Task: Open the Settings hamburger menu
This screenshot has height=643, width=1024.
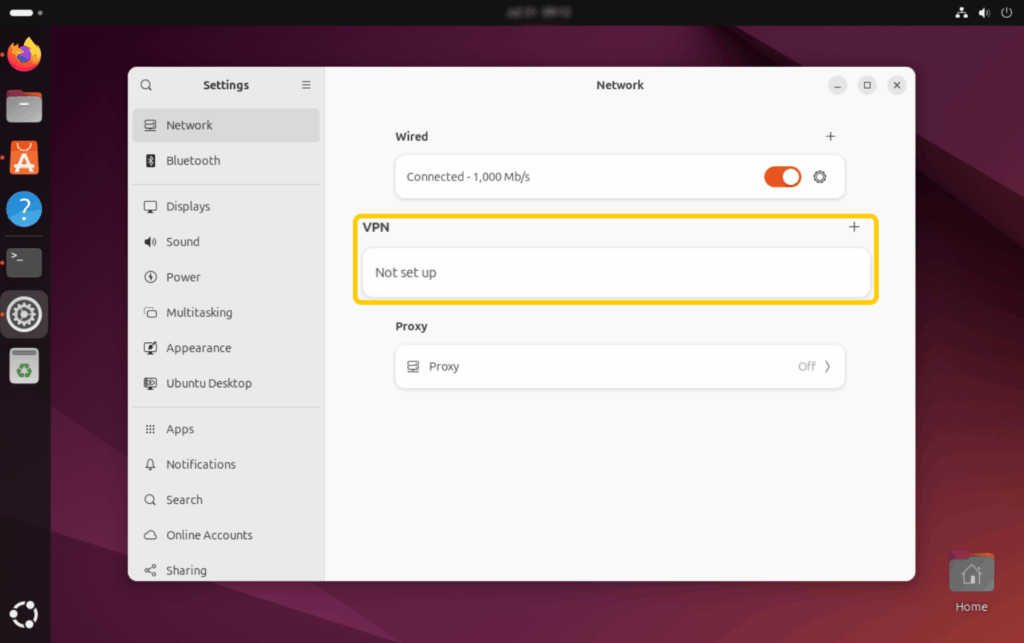Action: tap(306, 85)
